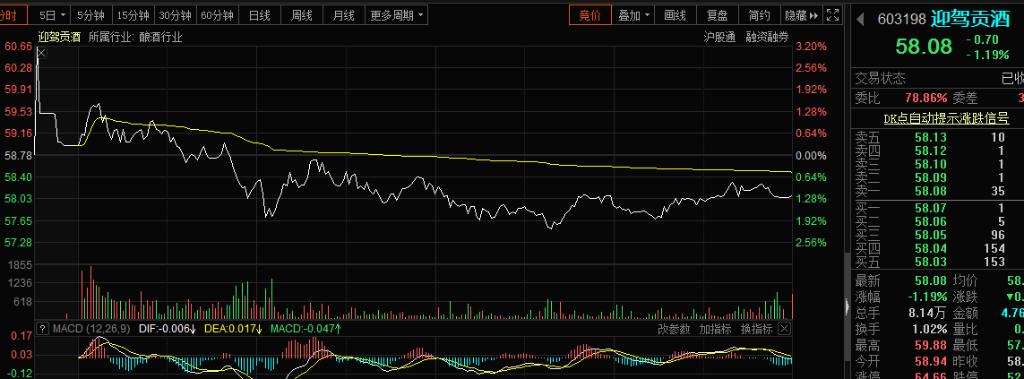This screenshot has width=1024, height=379.
Task: Click the MACD (12,26,9) indicator label
Action: [91, 328]
